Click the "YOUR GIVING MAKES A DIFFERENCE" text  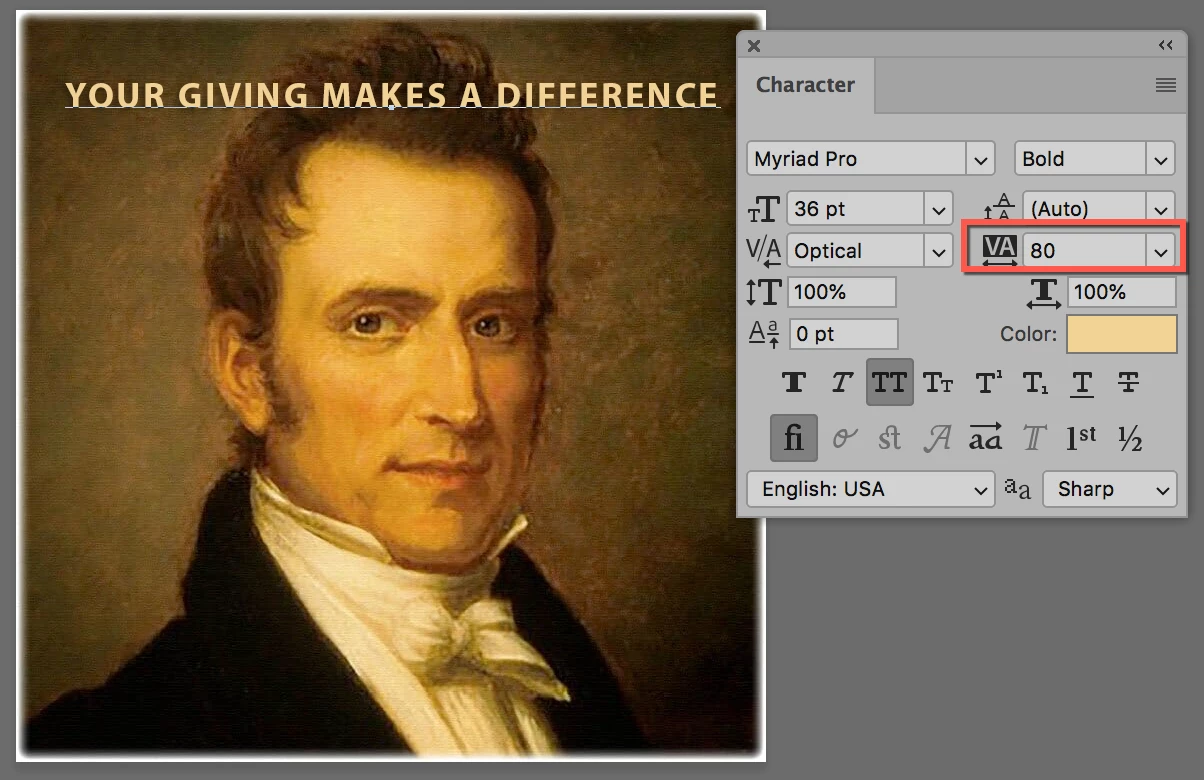(392, 95)
